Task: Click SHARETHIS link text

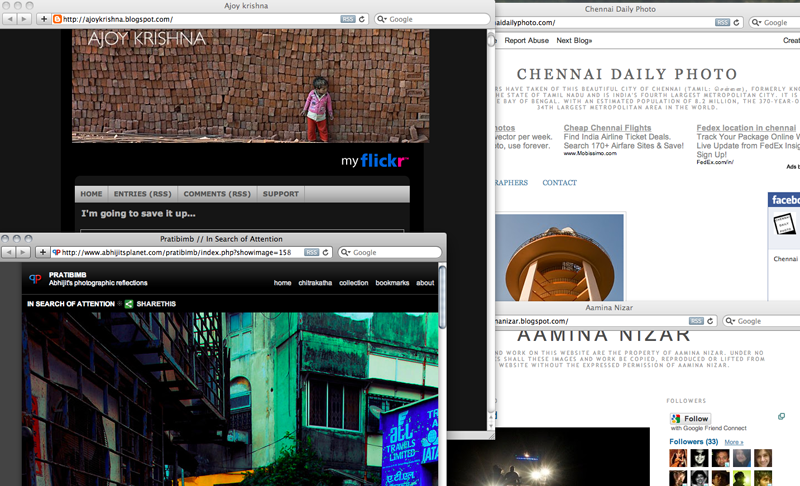Action: (156, 303)
